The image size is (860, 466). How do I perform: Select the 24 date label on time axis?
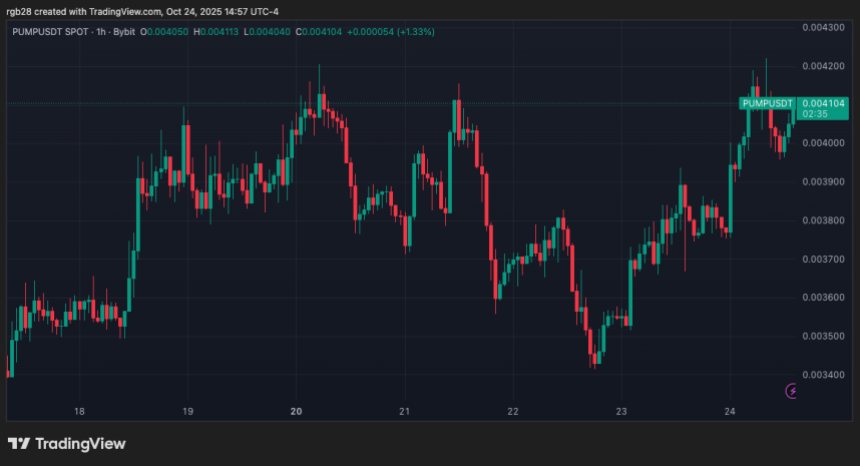[x=729, y=411]
